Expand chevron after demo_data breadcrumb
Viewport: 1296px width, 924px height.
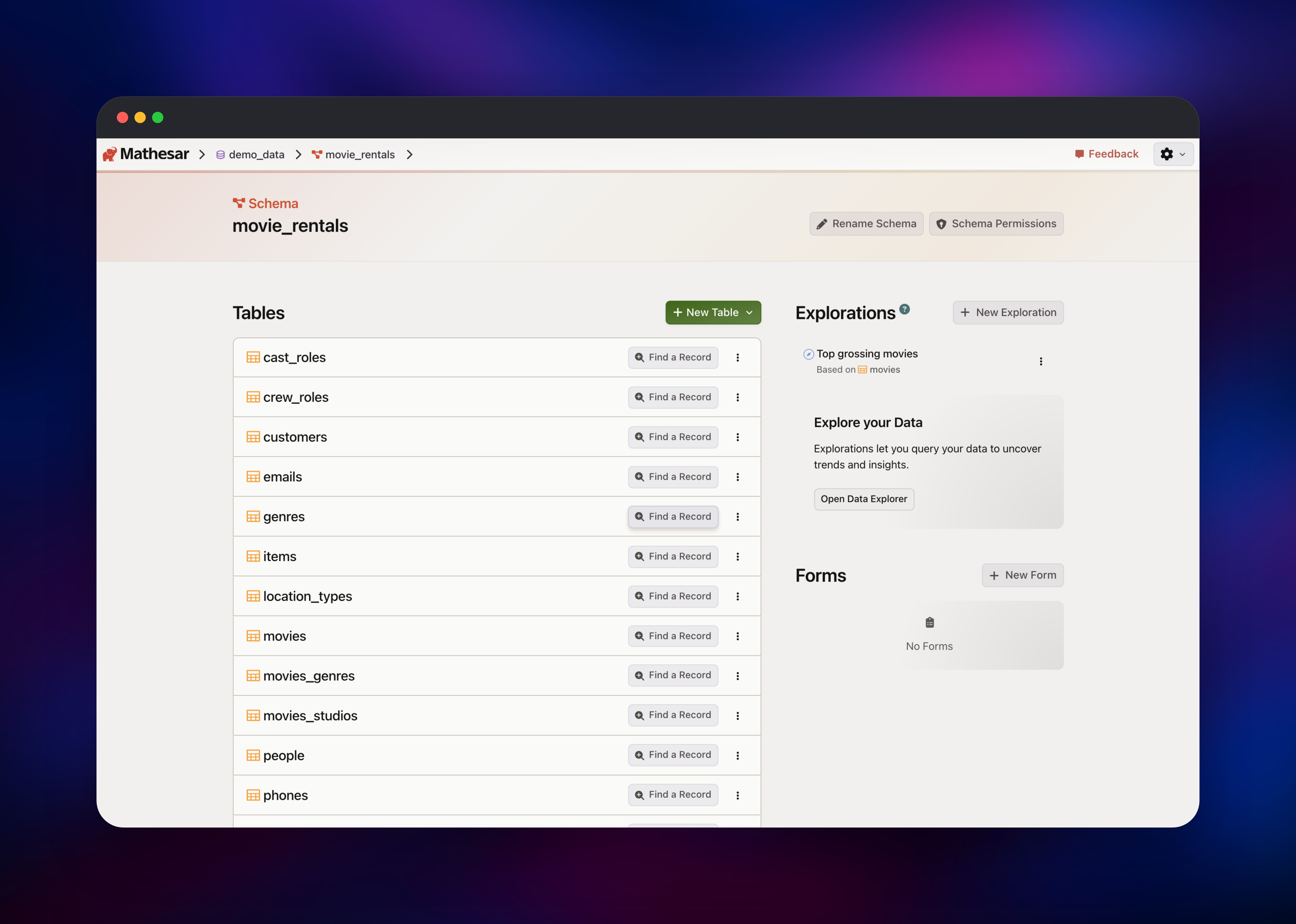(x=299, y=155)
